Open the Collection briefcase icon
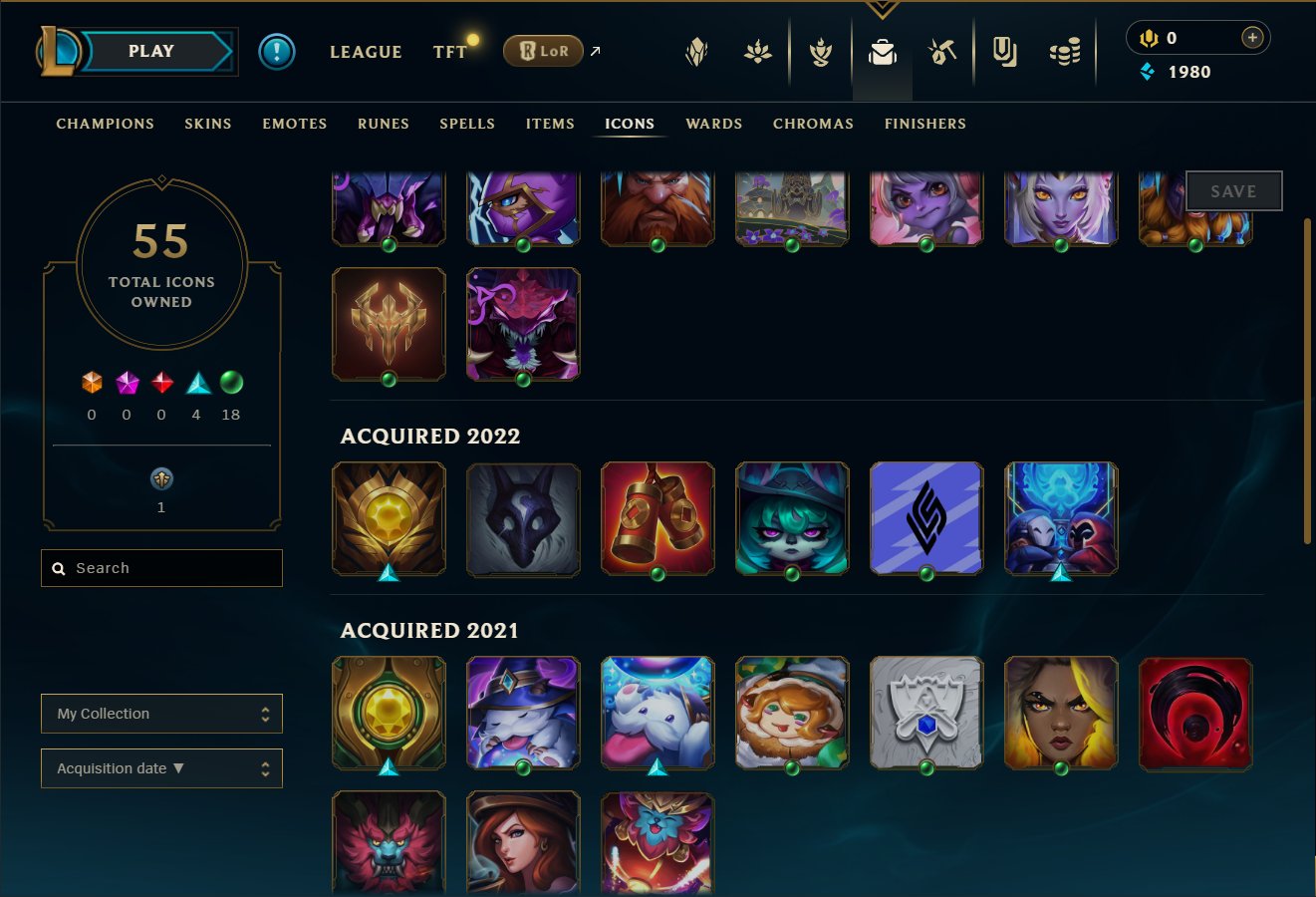The width and height of the screenshot is (1316, 897). [x=883, y=52]
